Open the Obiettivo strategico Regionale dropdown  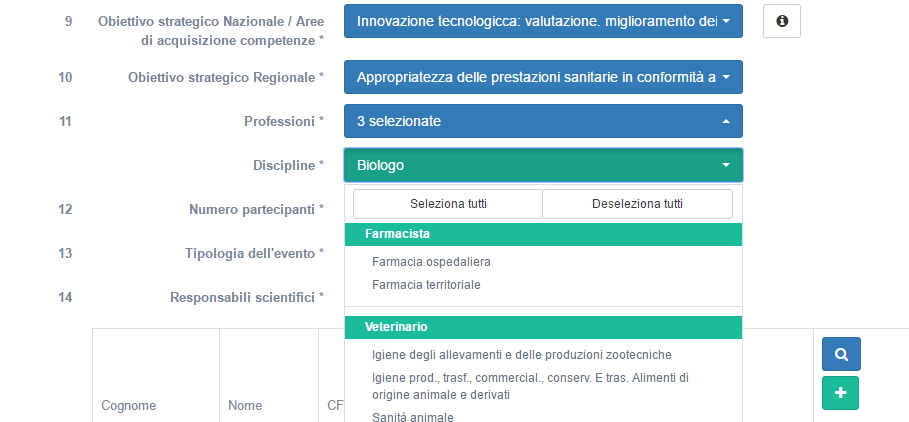[x=543, y=77]
